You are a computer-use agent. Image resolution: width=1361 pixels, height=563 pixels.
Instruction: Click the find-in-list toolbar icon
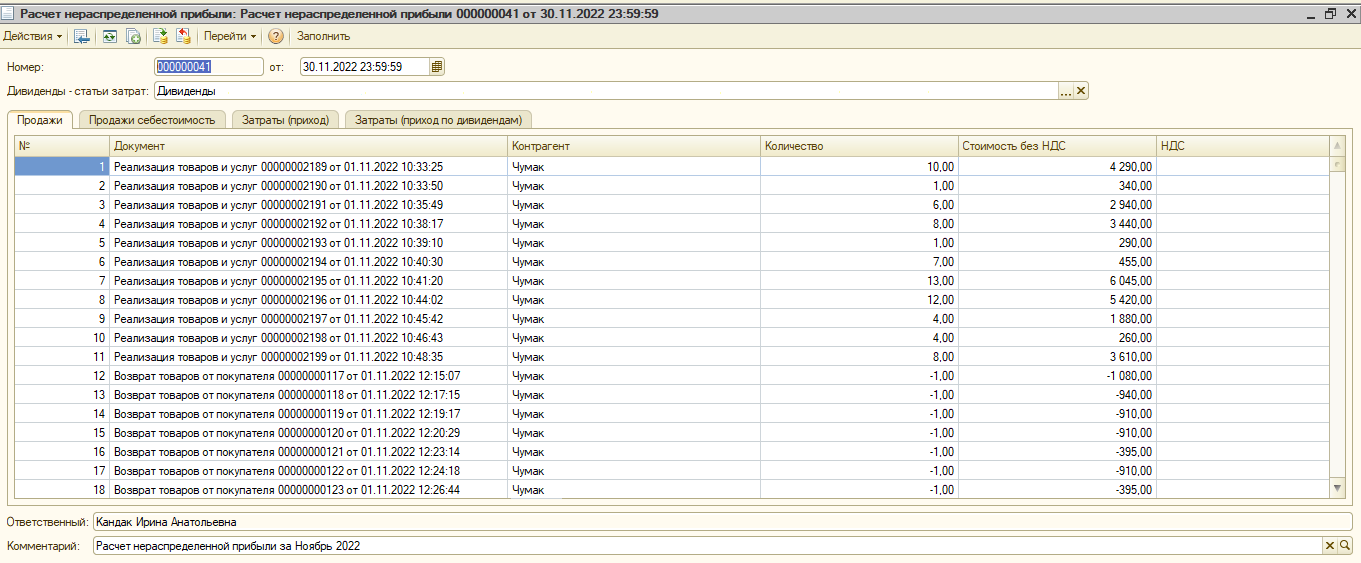click(x=82, y=36)
